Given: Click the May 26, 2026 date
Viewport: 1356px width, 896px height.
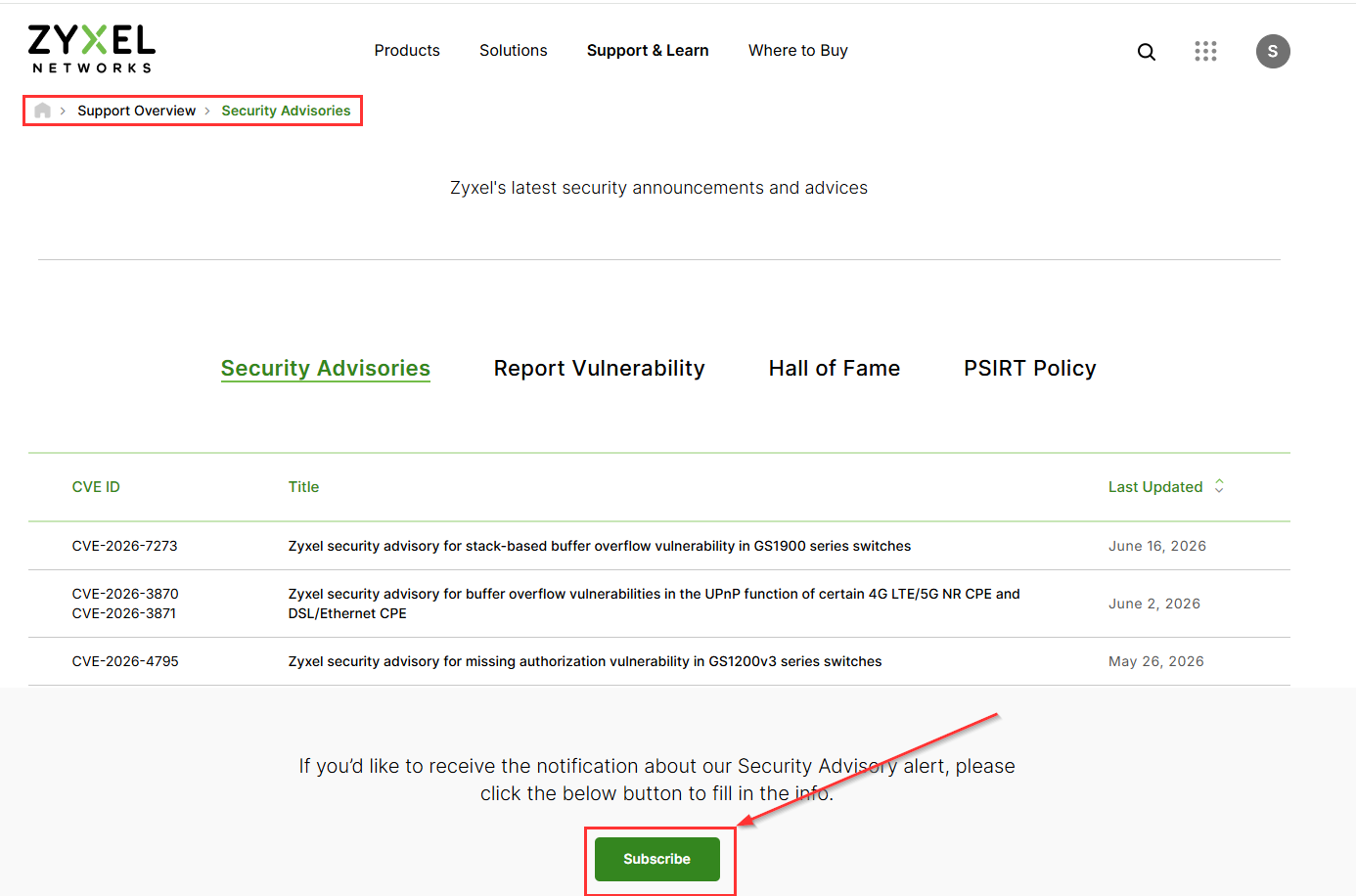Looking at the screenshot, I should [1156, 661].
